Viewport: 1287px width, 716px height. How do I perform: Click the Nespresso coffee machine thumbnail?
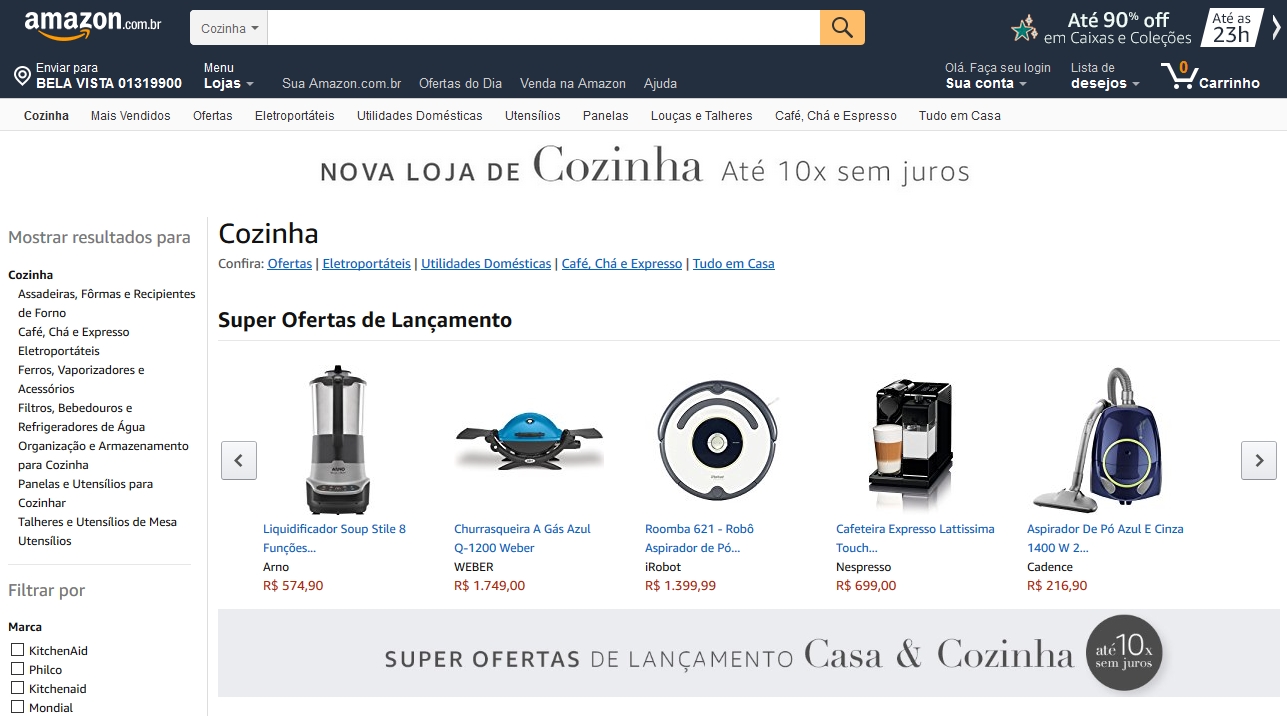(x=910, y=440)
